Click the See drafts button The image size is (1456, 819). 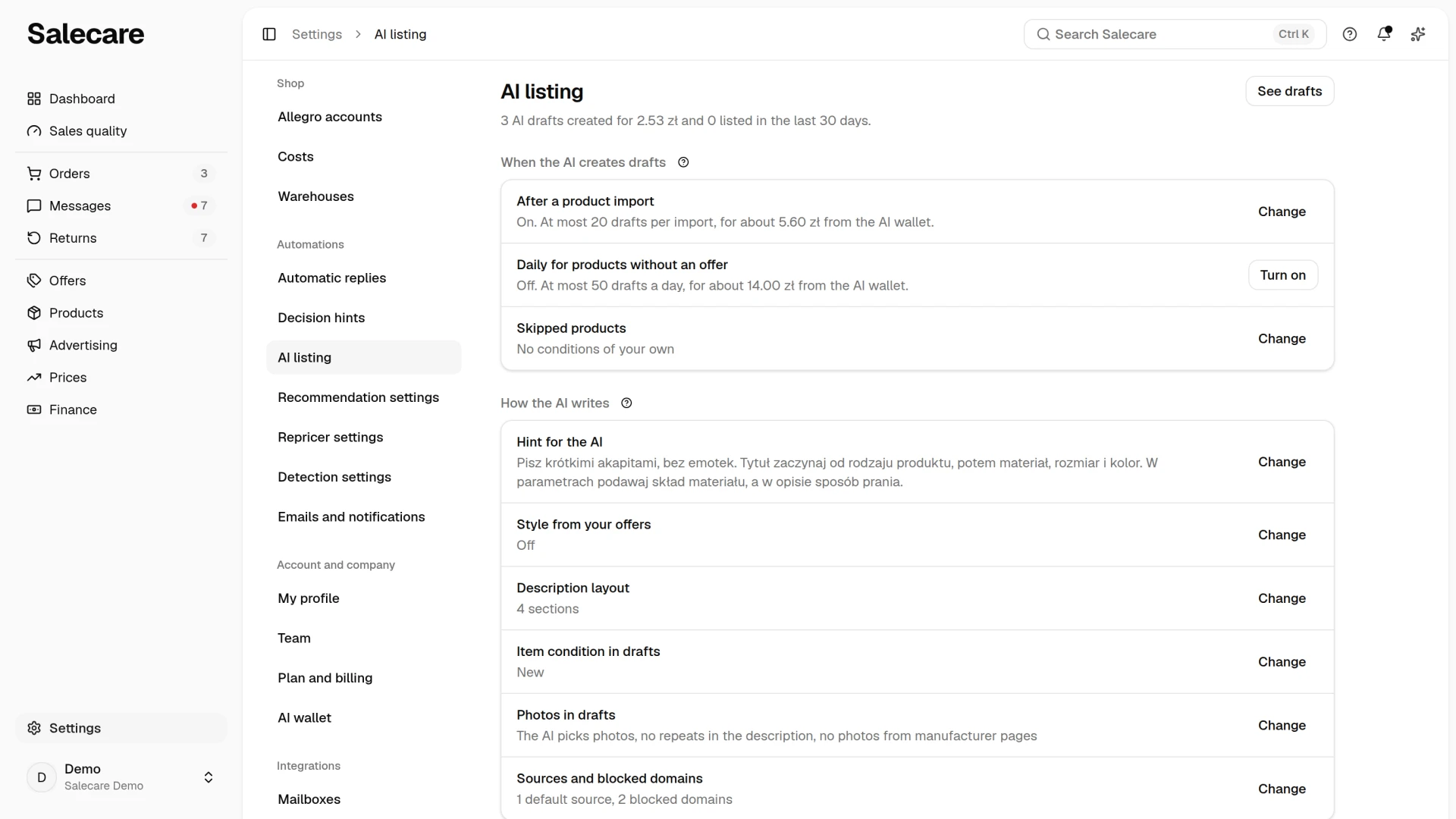tap(1289, 91)
